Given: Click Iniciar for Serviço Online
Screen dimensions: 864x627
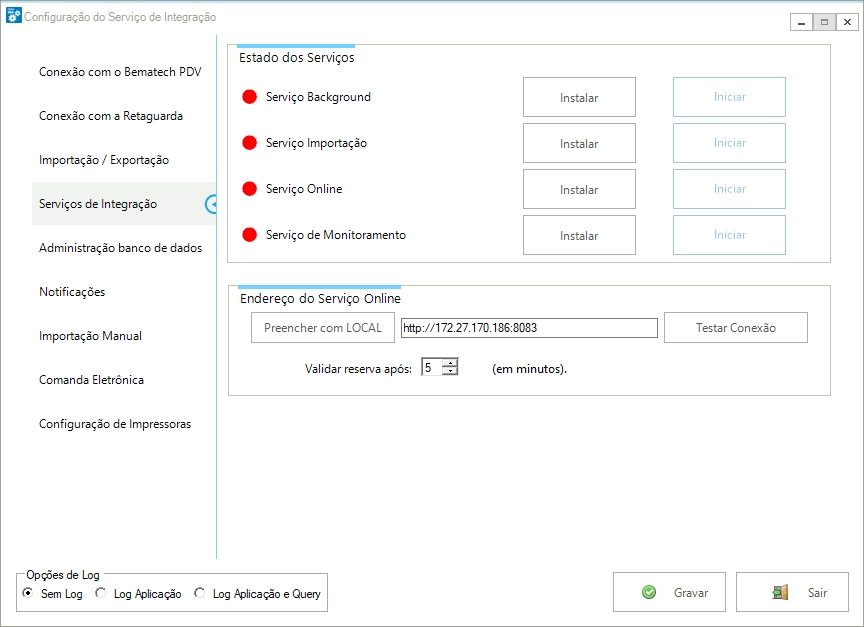Looking at the screenshot, I should click(x=730, y=189).
